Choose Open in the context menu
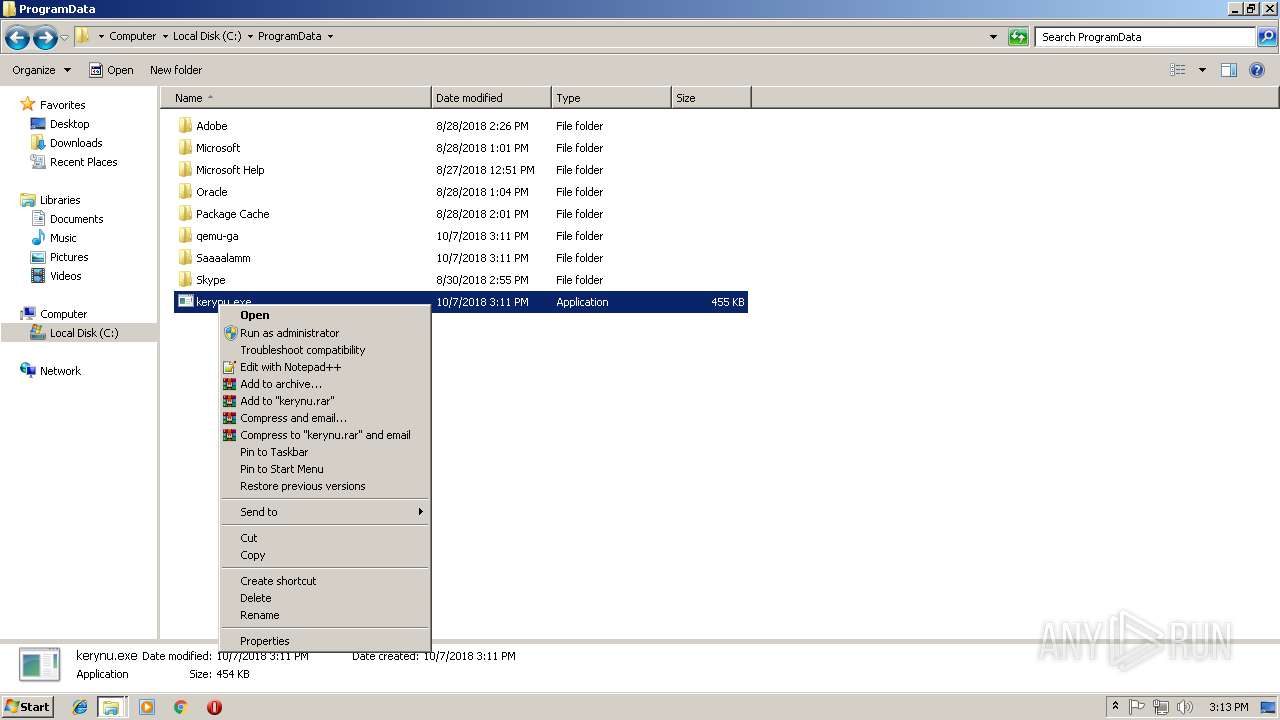This screenshot has height=720, width=1280. [x=325, y=315]
